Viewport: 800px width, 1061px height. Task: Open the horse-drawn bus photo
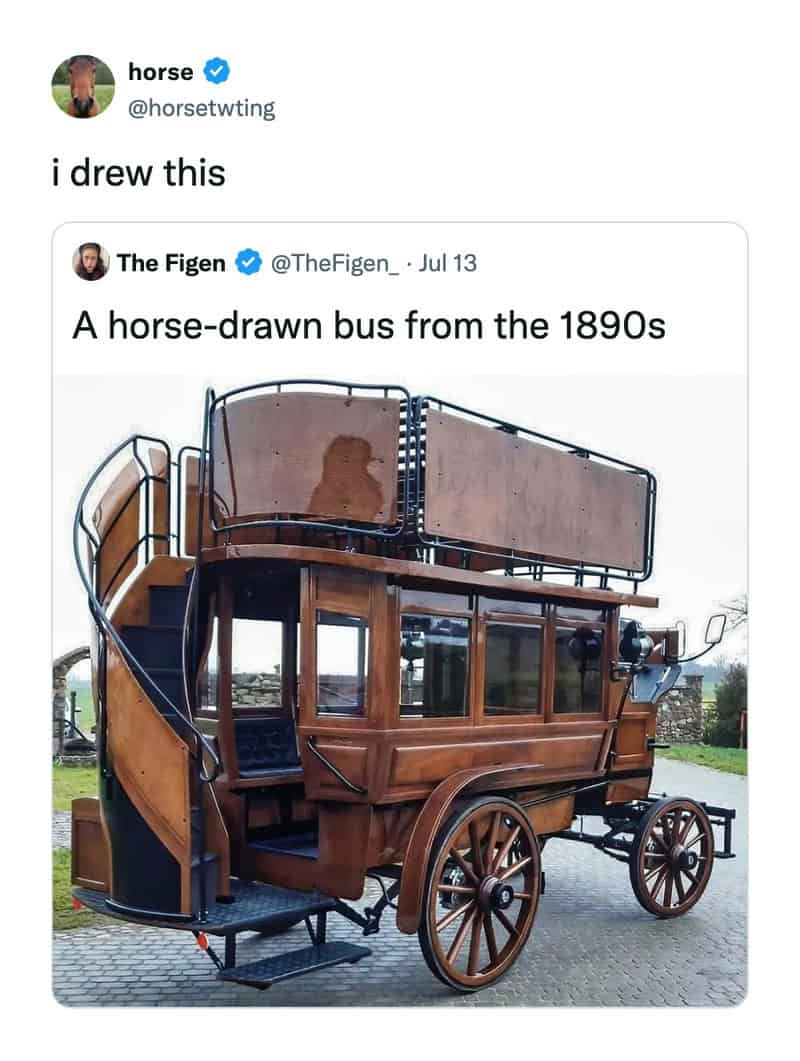click(x=400, y=690)
